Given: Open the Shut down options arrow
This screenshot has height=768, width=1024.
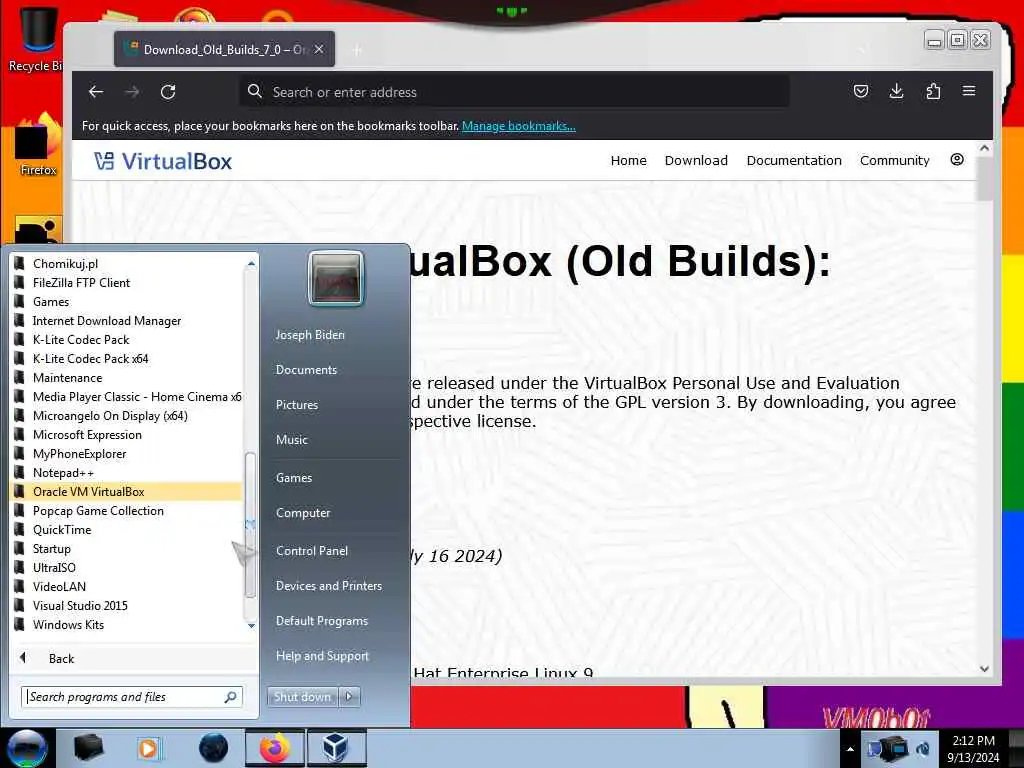Looking at the screenshot, I should click(349, 697).
